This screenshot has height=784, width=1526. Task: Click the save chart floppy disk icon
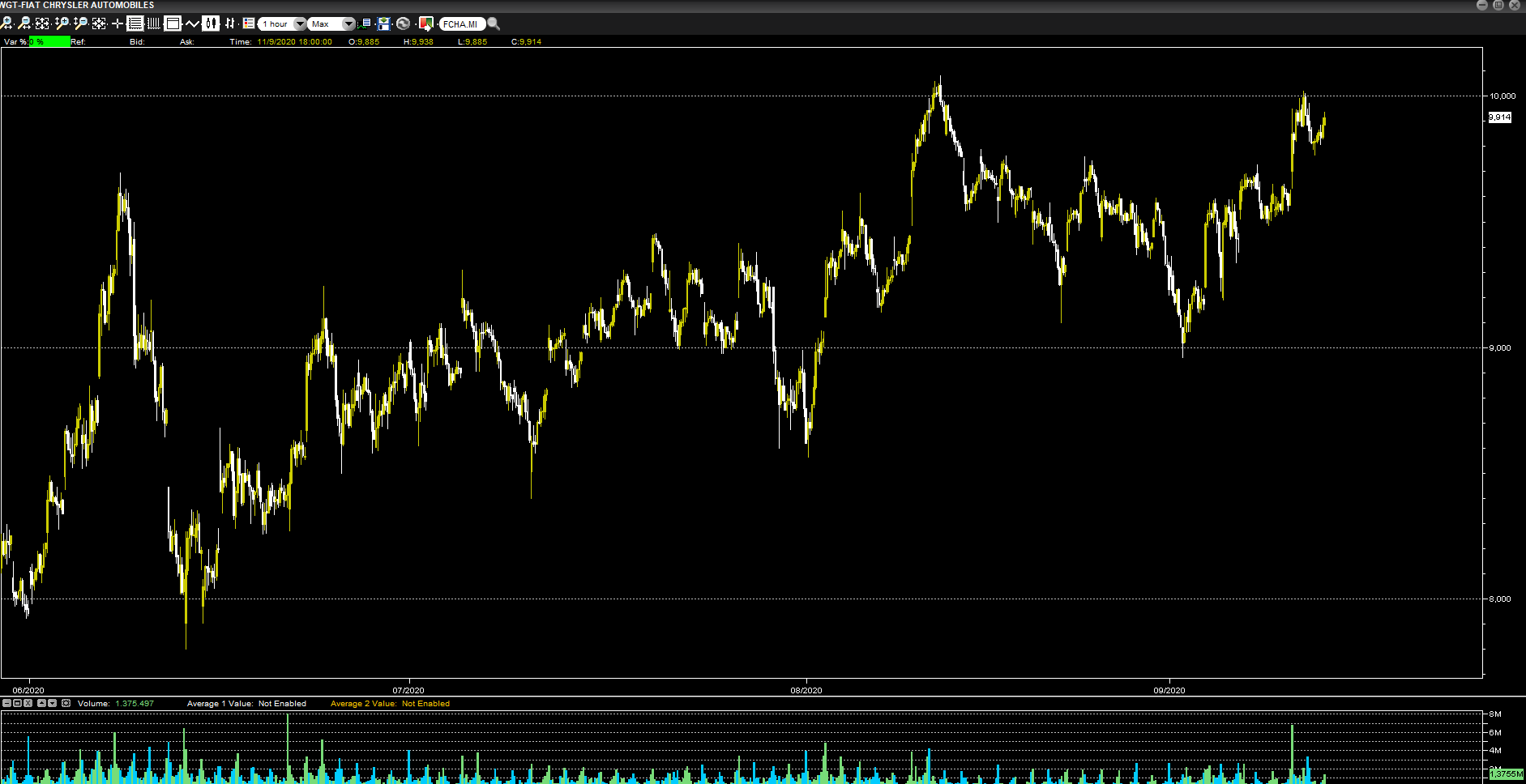384,23
